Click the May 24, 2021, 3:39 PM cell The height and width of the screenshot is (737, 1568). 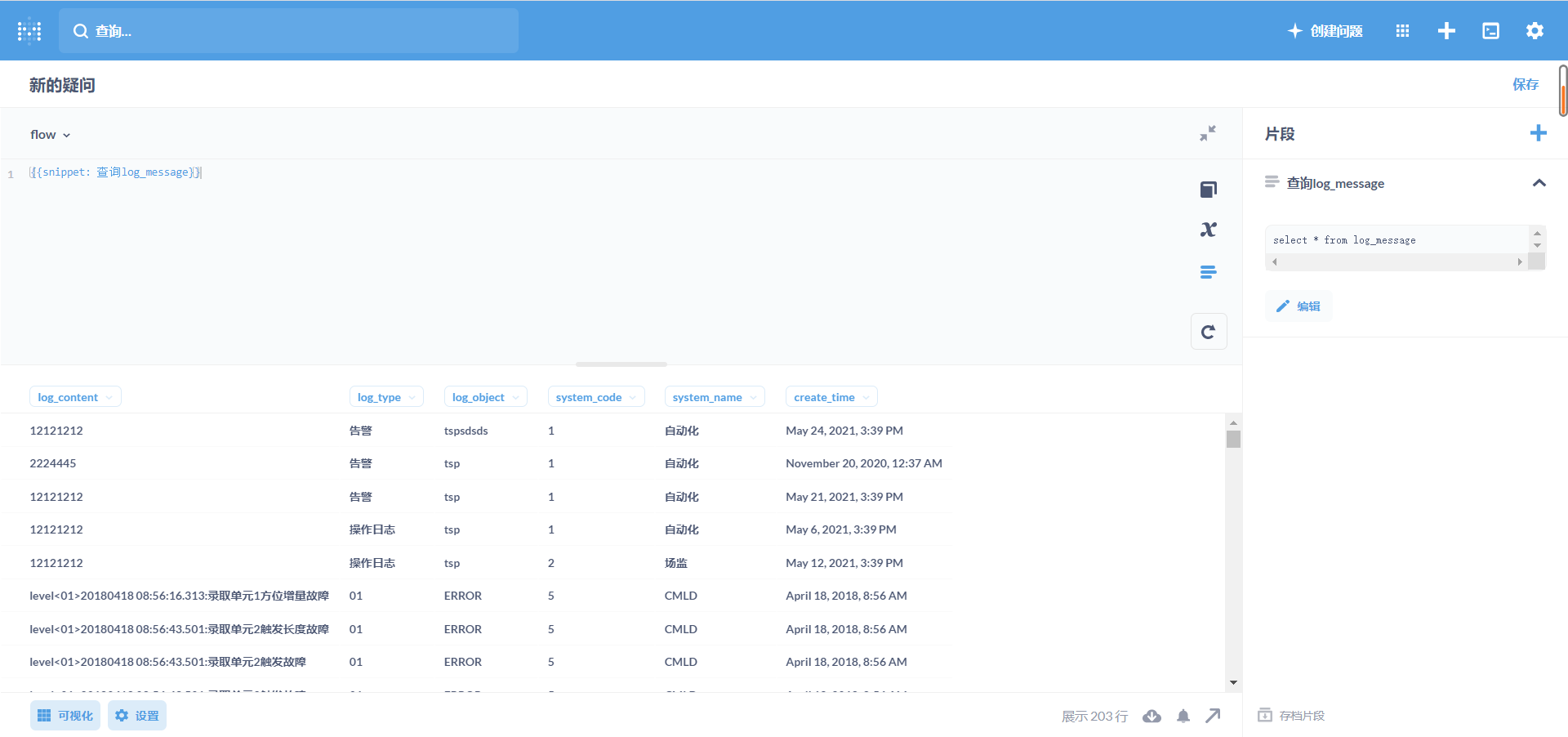point(844,431)
